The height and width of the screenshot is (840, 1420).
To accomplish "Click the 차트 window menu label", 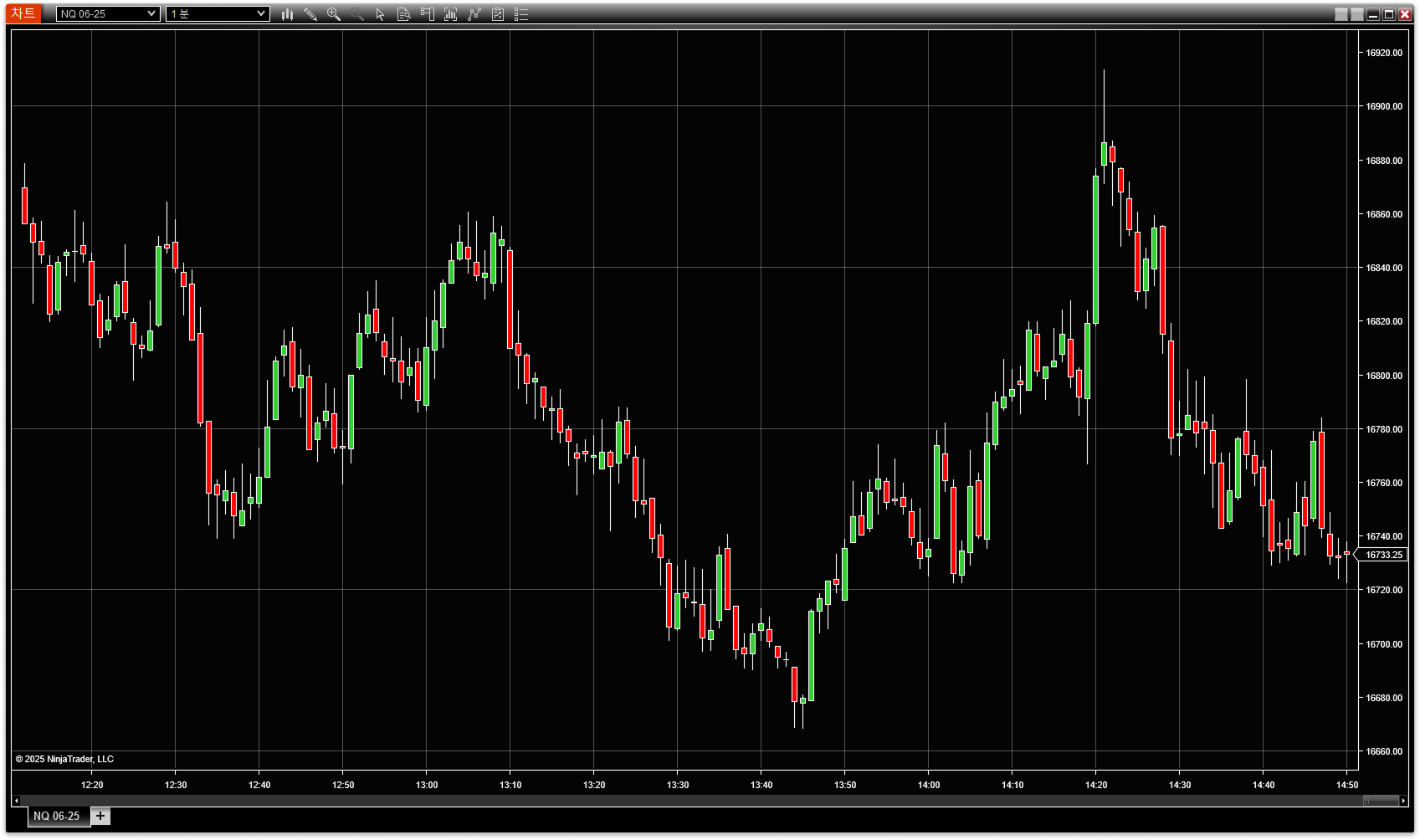I will 23,13.
